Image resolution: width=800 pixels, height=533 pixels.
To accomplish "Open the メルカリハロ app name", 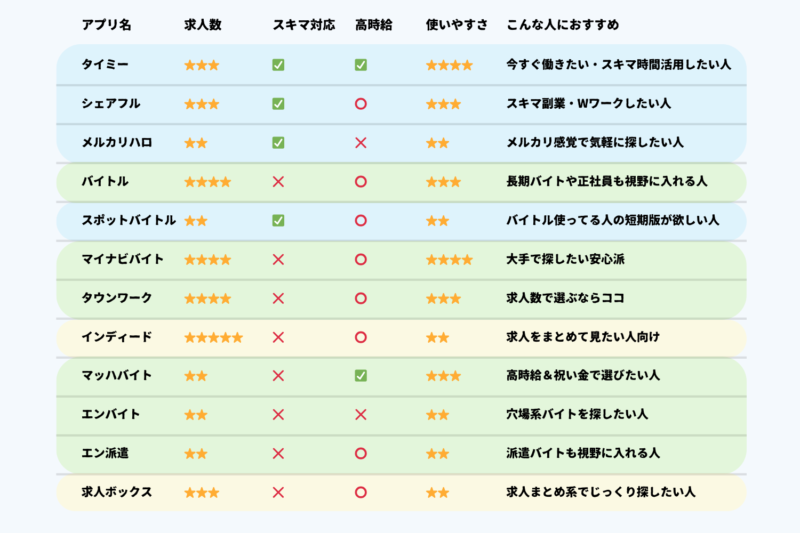I will [x=117, y=143].
